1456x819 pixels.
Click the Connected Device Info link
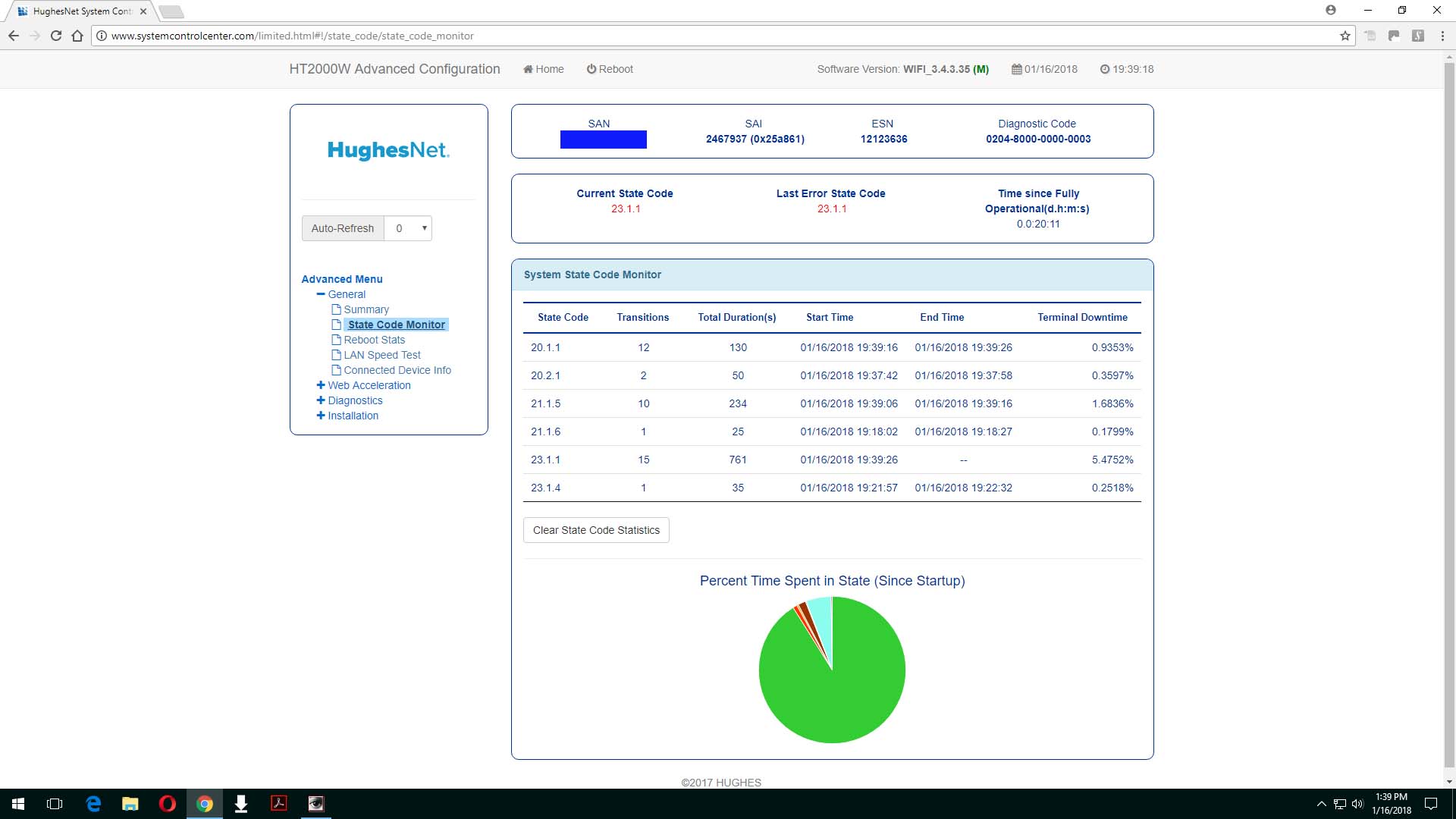pos(397,370)
